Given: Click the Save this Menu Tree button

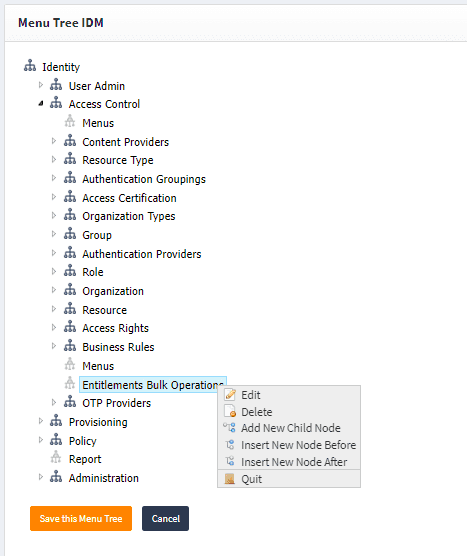Looking at the screenshot, I should click(x=81, y=518).
